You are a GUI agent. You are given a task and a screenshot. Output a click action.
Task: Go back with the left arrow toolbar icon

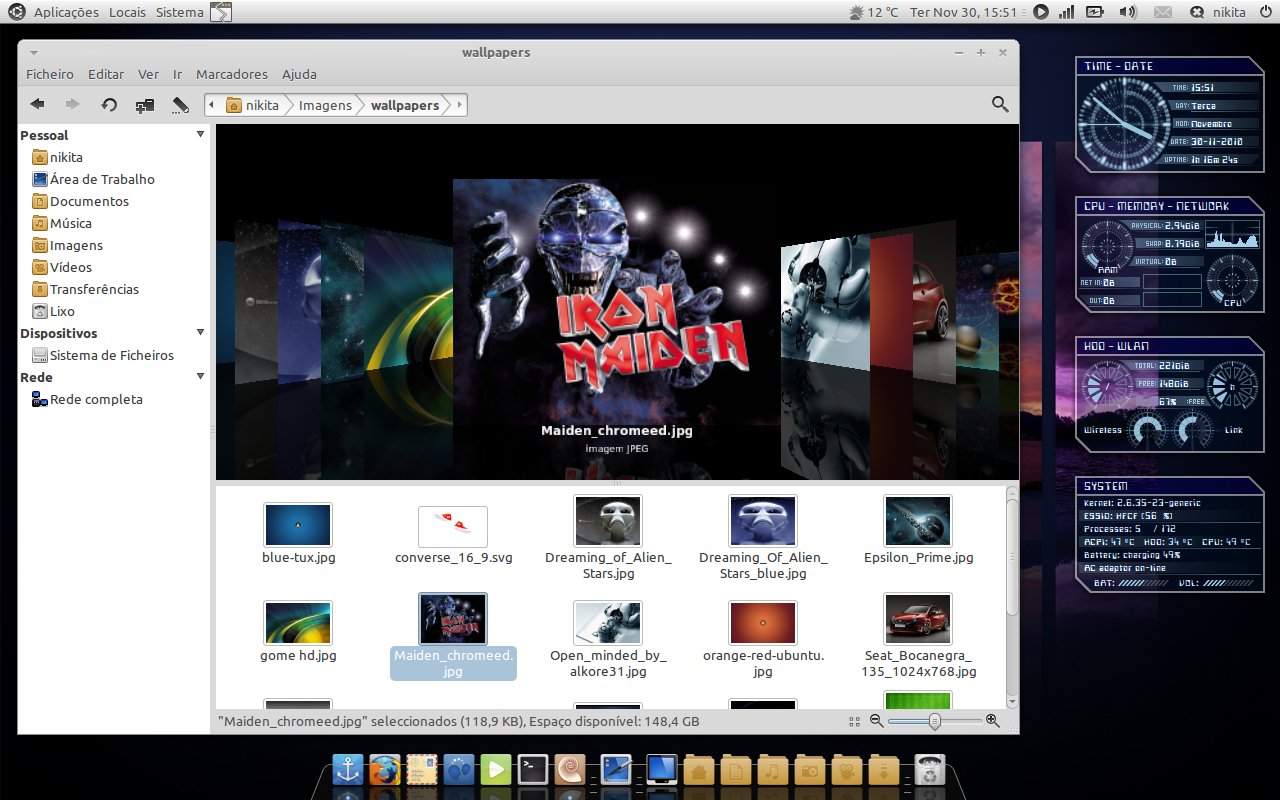tap(38, 104)
